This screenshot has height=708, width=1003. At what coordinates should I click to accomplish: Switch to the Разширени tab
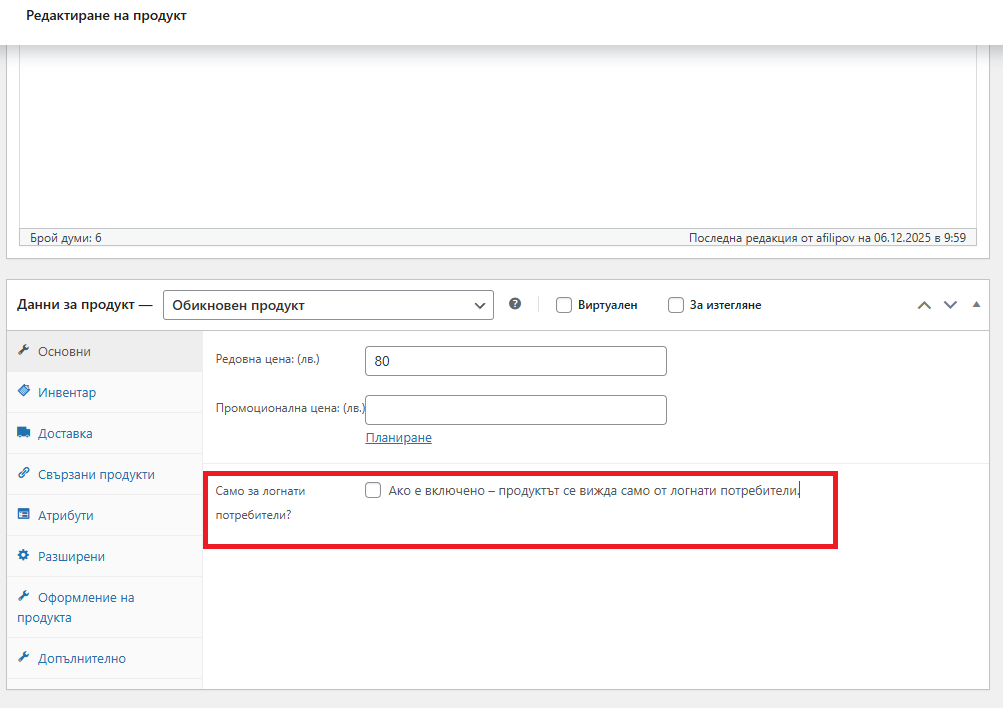click(x=71, y=556)
